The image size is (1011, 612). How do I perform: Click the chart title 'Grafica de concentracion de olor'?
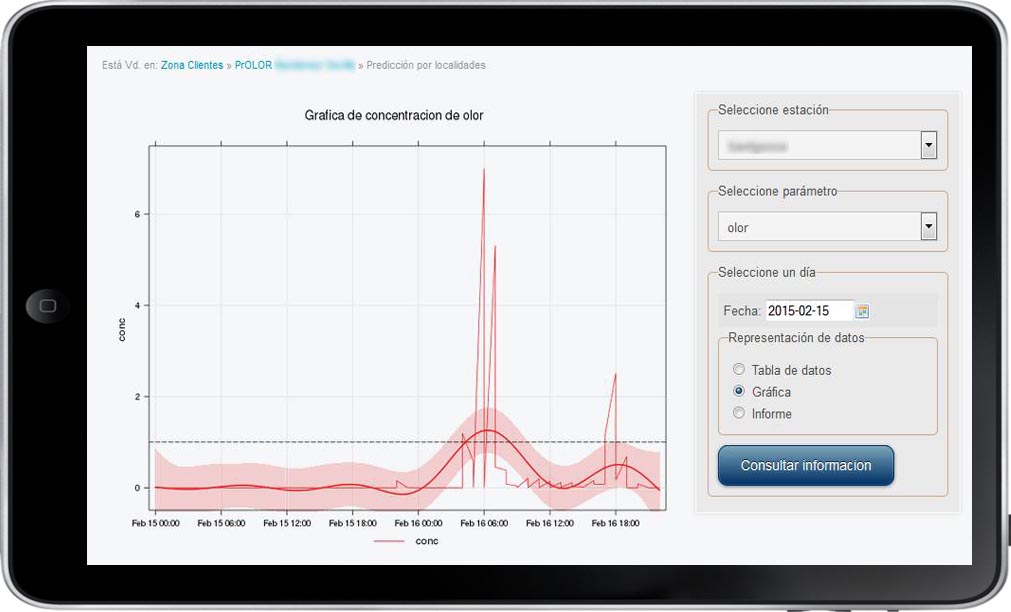pos(394,116)
